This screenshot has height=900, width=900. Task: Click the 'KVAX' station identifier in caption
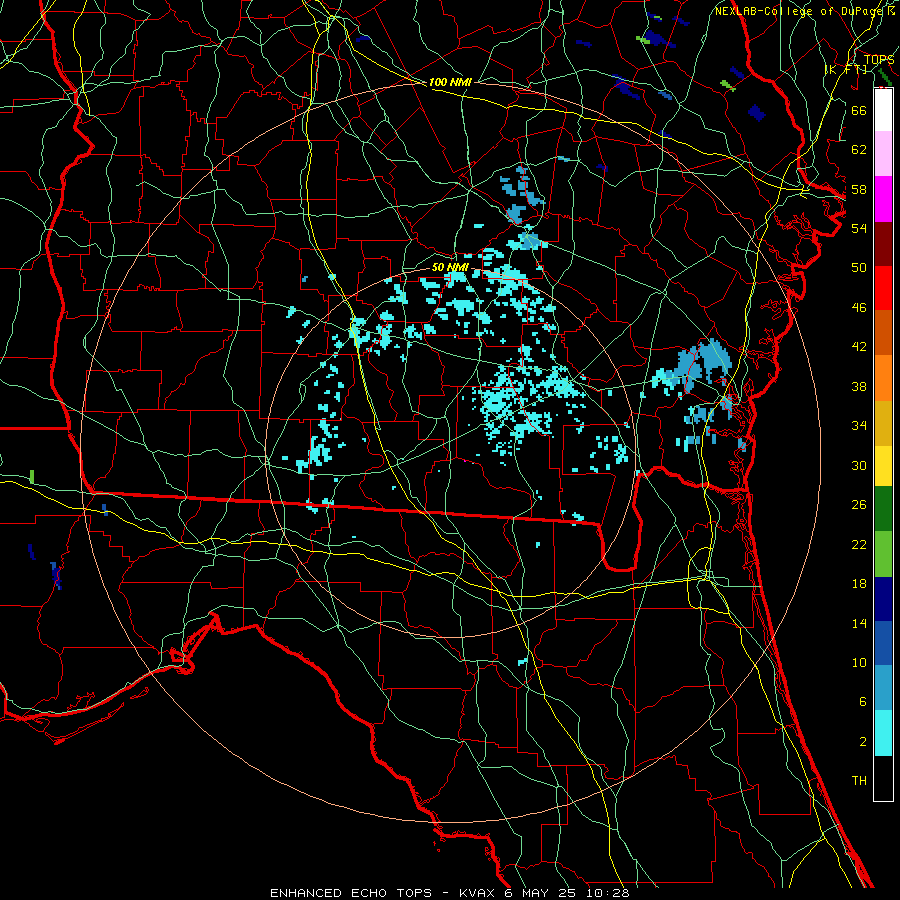click(x=478, y=893)
